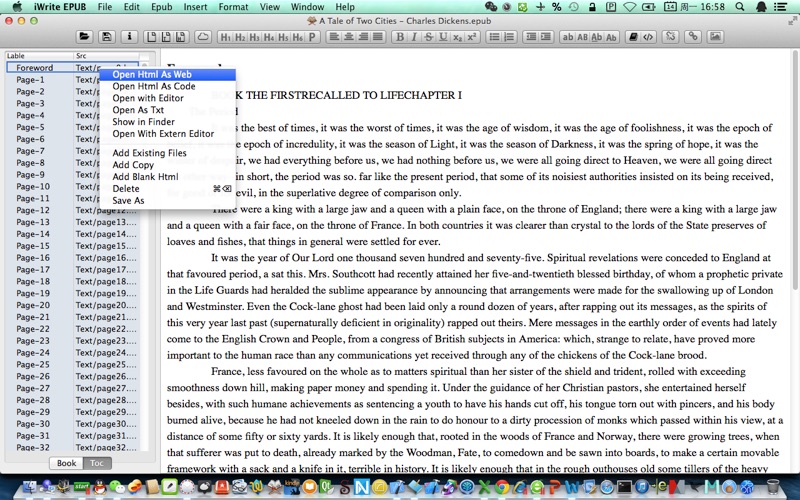Viewport: 800px width, 500px height.
Task: Click the Lable column header
Action: [x=40, y=56]
